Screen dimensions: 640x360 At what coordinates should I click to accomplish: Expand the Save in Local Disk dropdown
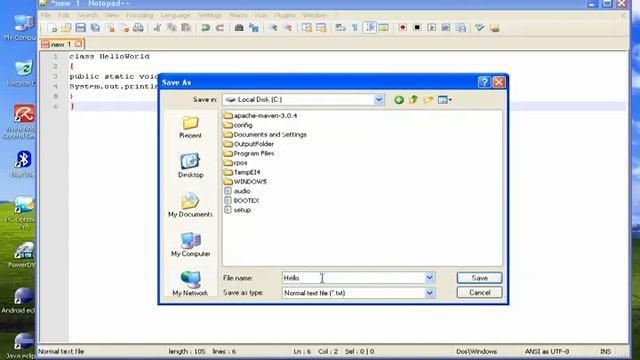click(x=378, y=100)
